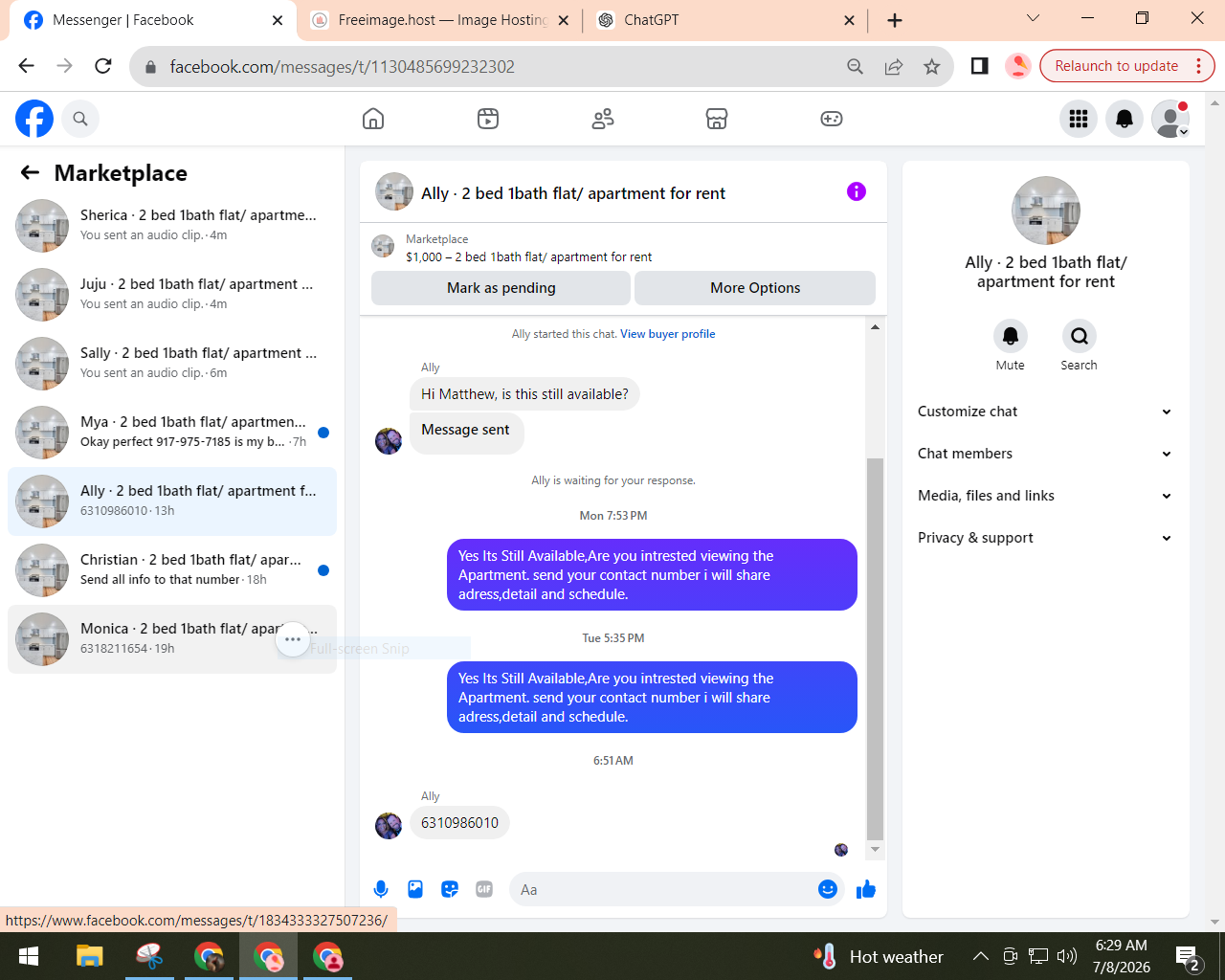Open the Sherica conversation

[172, 226]
